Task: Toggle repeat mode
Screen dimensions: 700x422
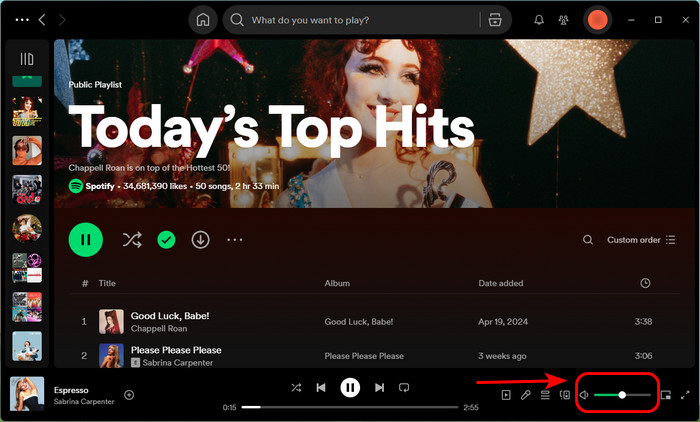Action: pyautogui.click(x=404, y=388)
